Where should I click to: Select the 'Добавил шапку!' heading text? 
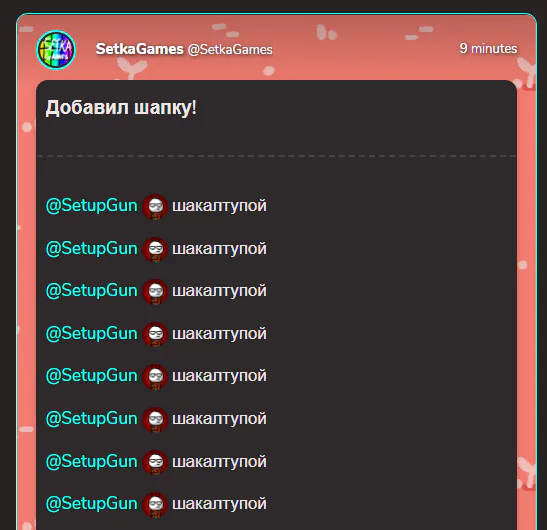point(121,107)
